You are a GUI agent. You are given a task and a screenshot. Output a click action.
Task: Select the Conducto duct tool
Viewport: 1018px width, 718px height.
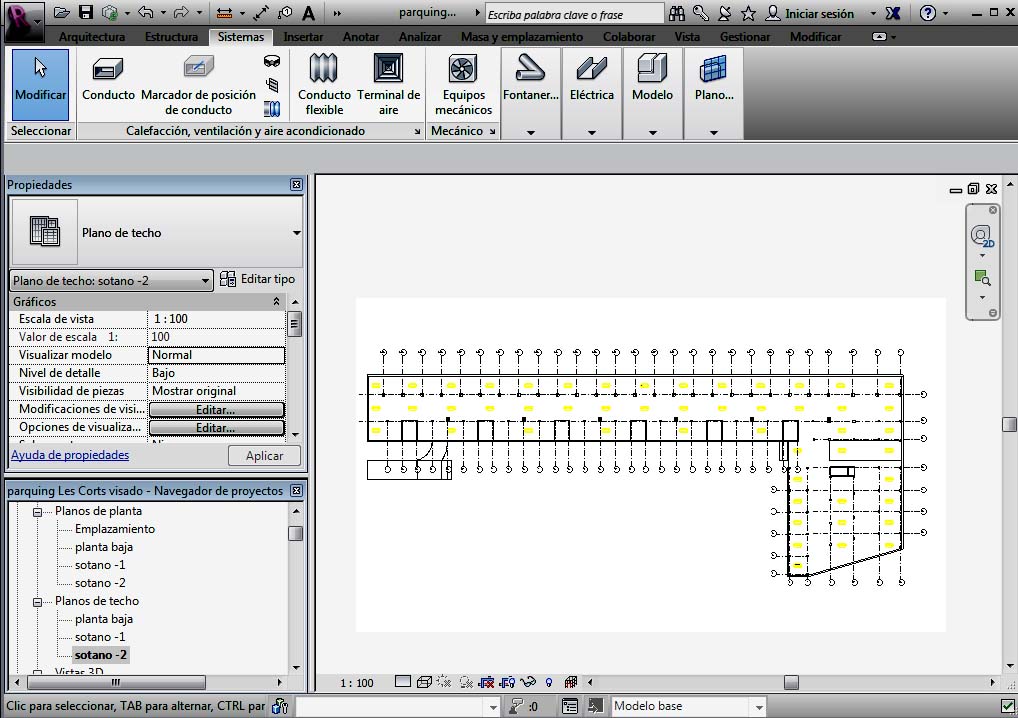(108, 80)
